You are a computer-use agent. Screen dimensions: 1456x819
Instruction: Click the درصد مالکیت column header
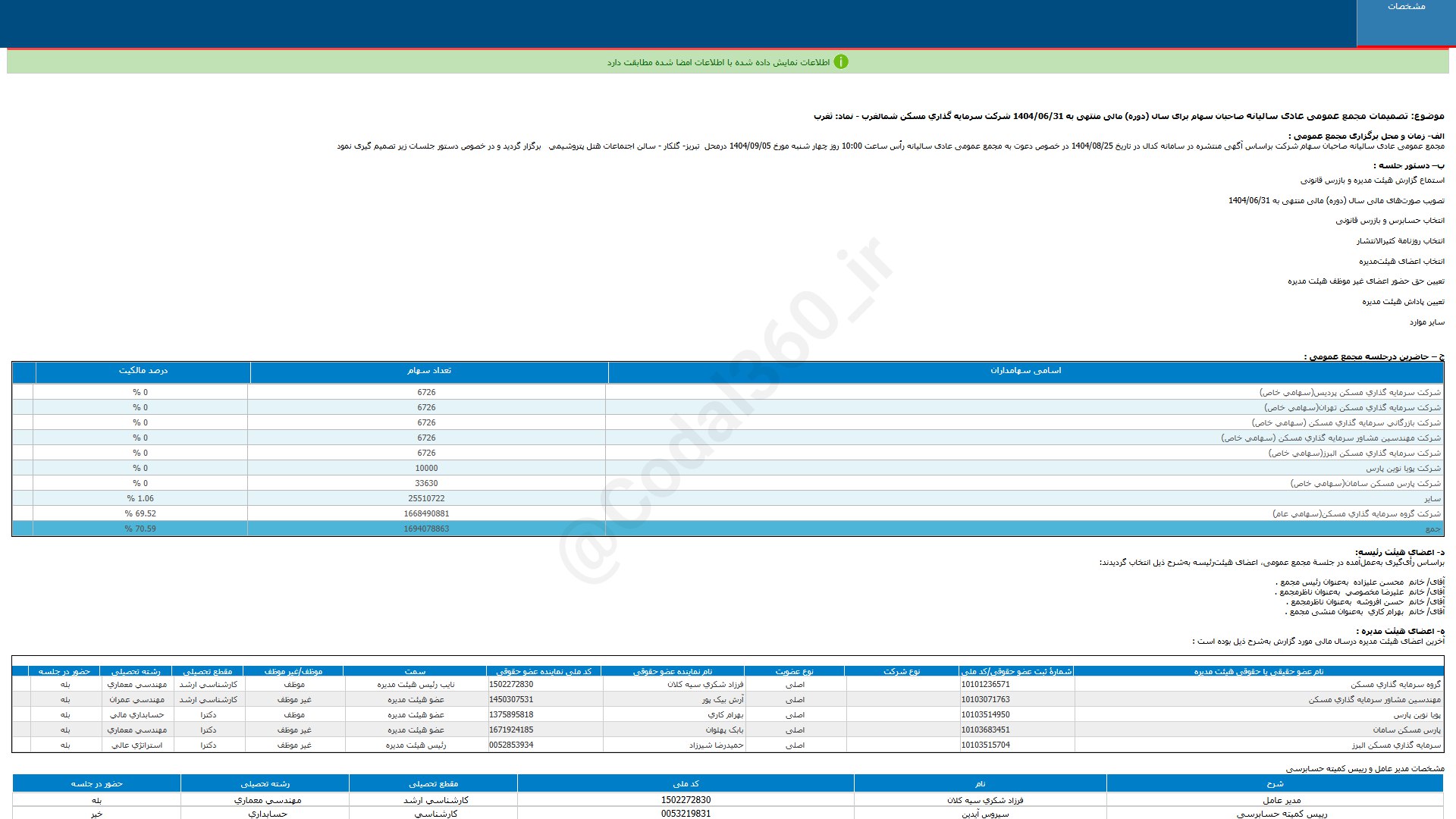(143, 371)
